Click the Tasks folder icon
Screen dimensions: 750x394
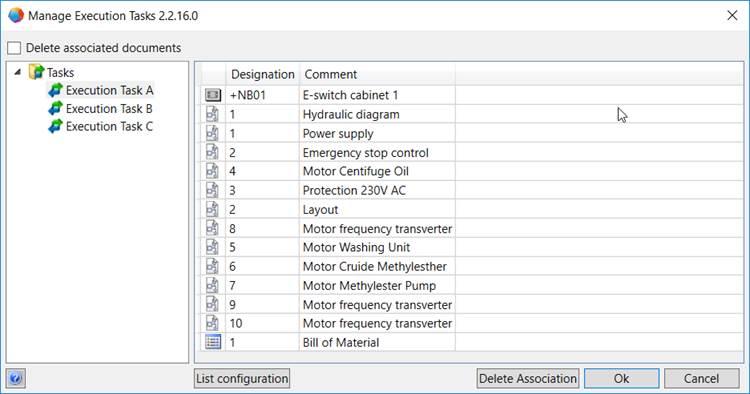(x=36, y=72)
